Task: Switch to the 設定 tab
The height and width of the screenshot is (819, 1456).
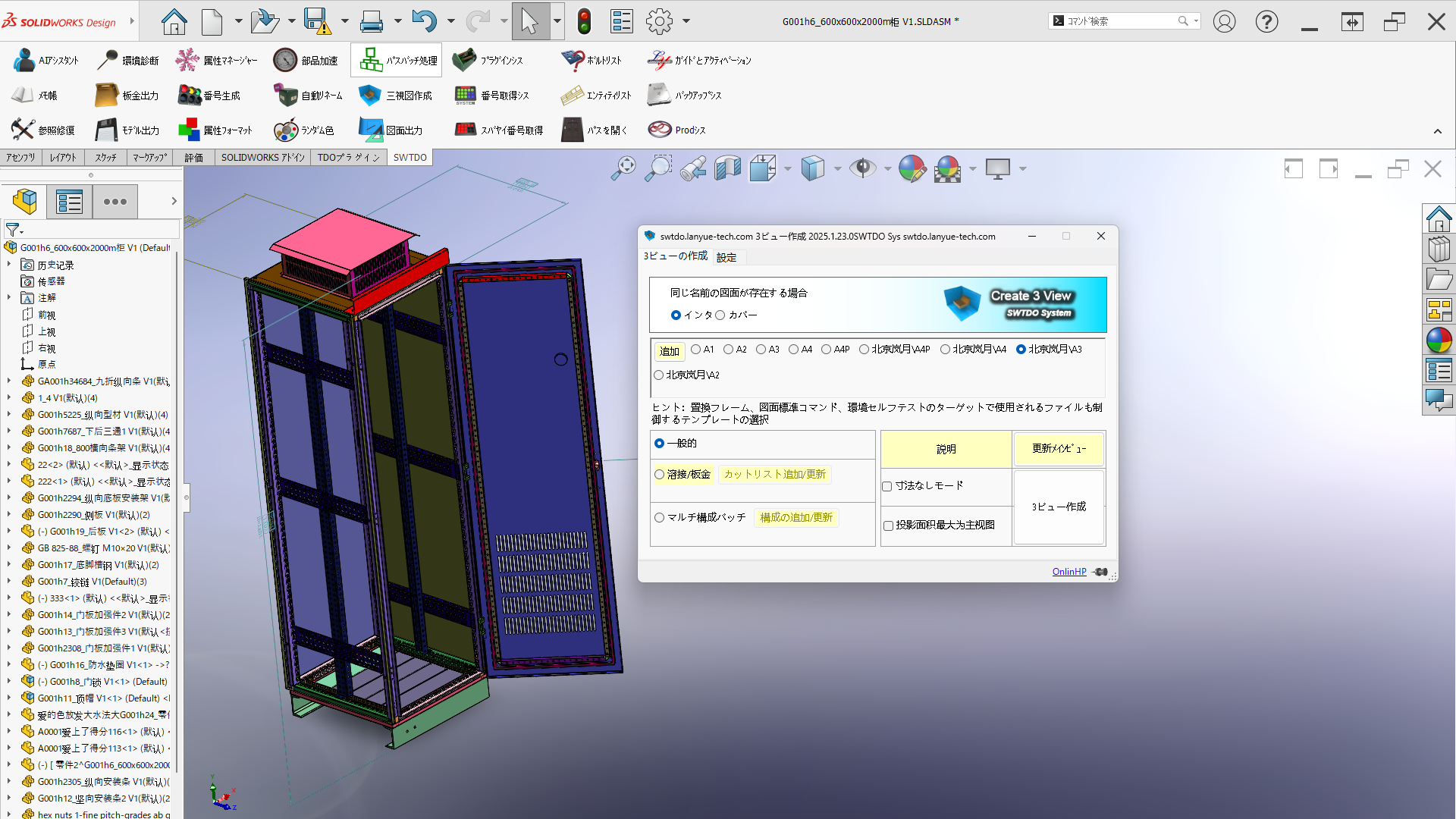Action: (726, 258)
